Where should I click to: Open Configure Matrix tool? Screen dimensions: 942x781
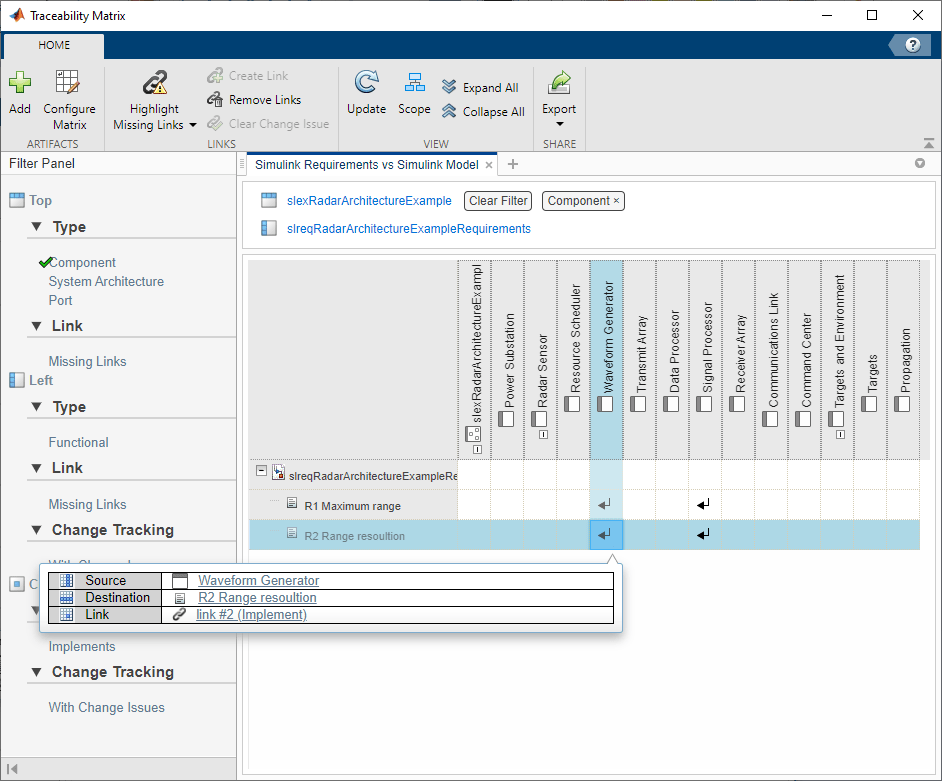69,100
